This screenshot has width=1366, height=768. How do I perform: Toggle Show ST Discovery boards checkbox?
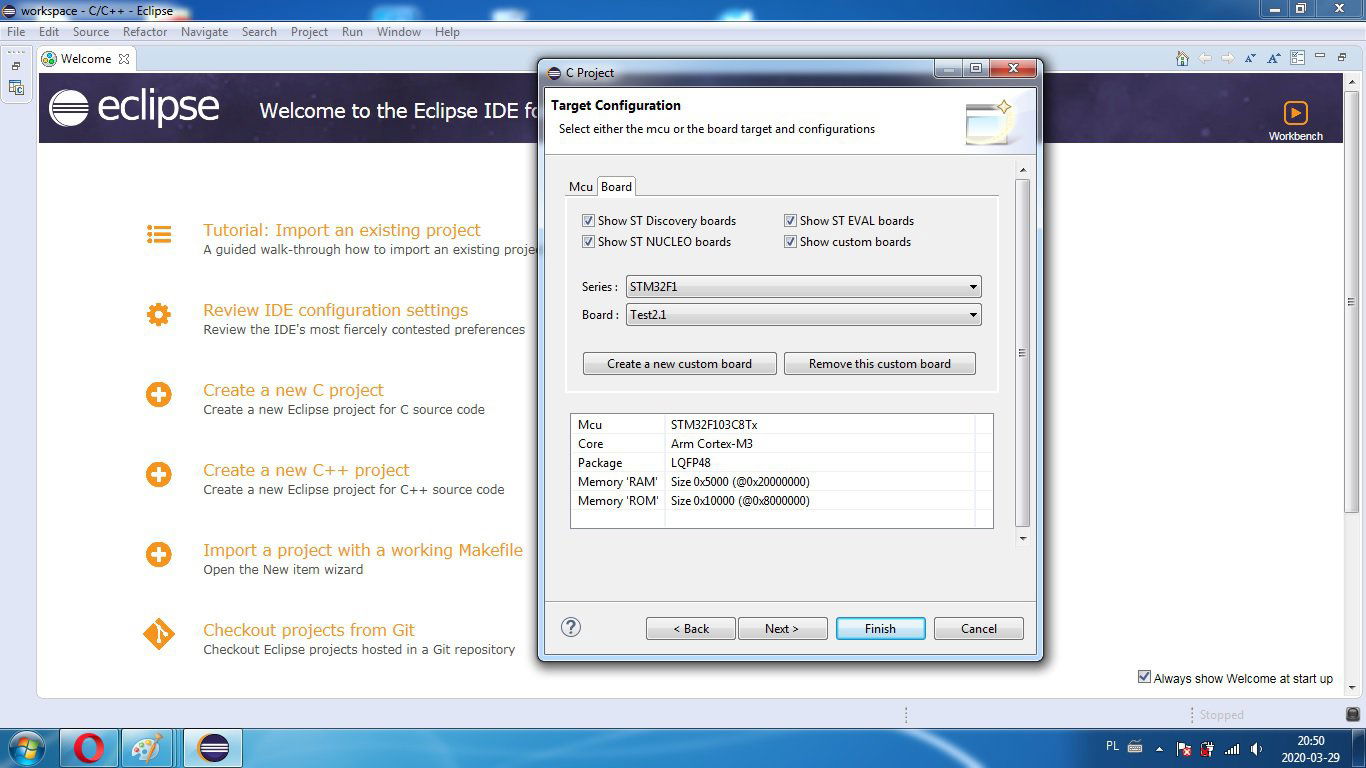[x=588, y=220]
